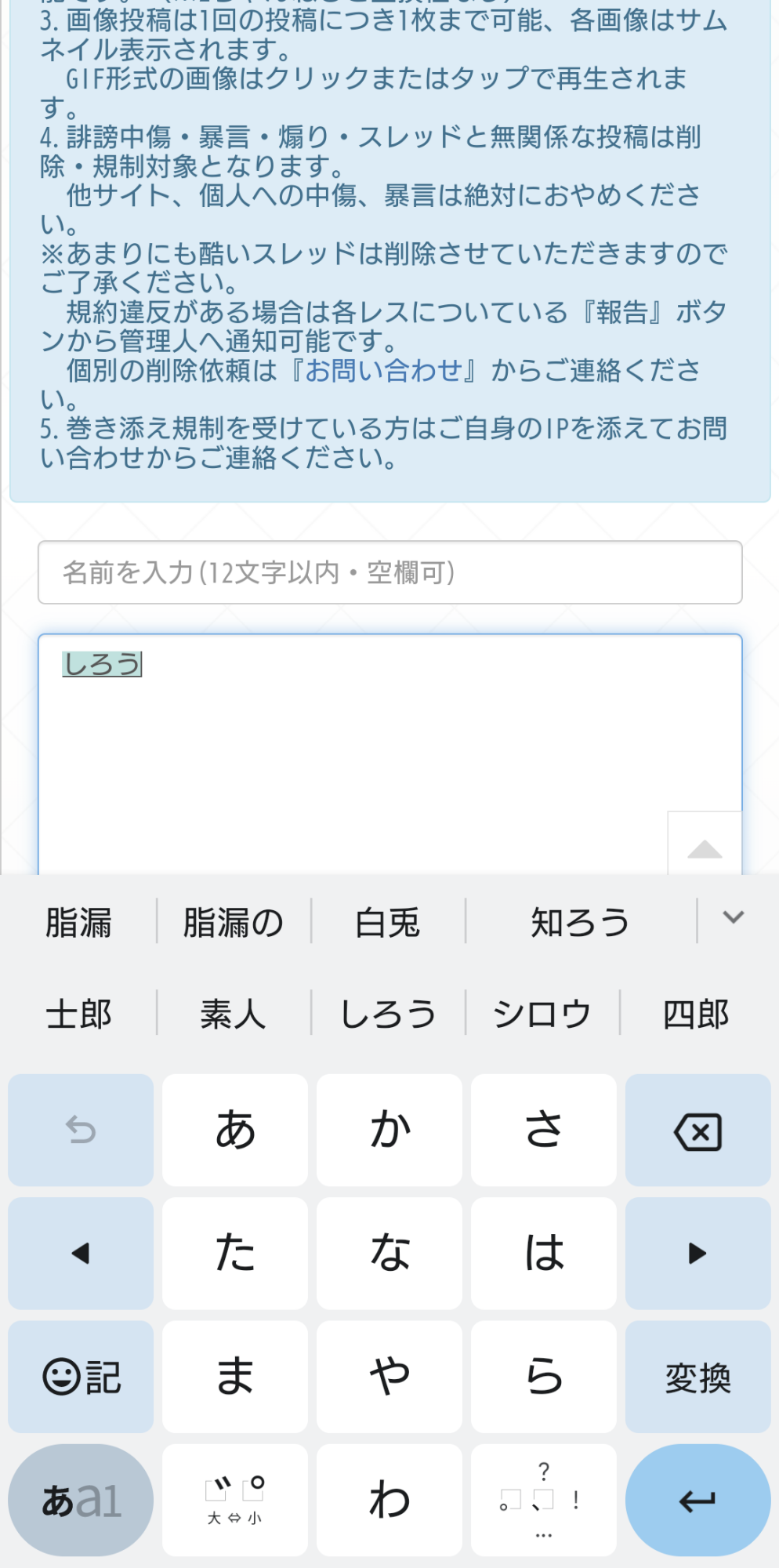Image resolution: width=779 pixels, height=1568 pixels.
Task: Tap the punctuation symbols key
Action: [x=544, y=1500]
